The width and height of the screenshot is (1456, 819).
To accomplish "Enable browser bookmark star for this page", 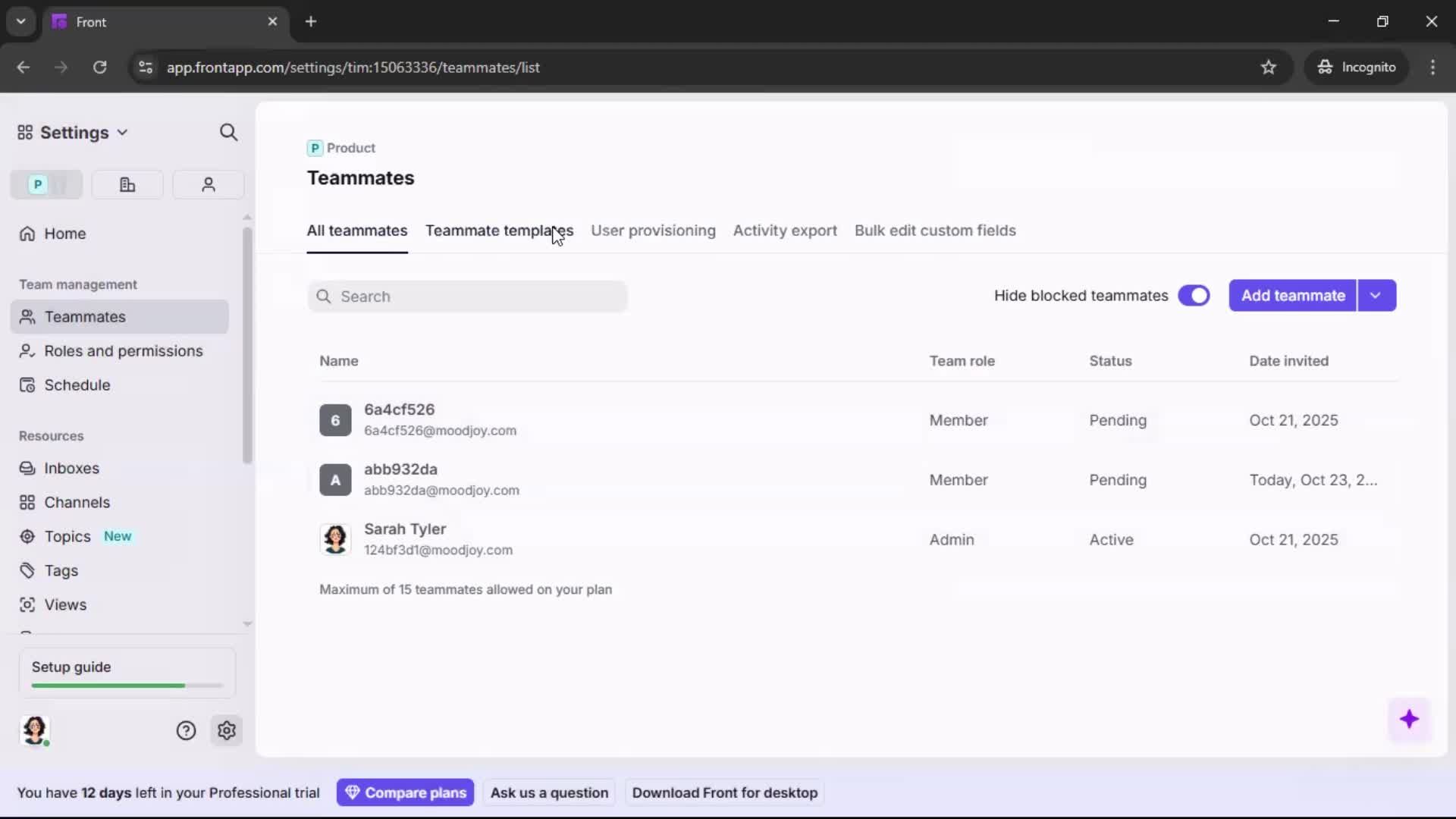I will click(1269, 67).
